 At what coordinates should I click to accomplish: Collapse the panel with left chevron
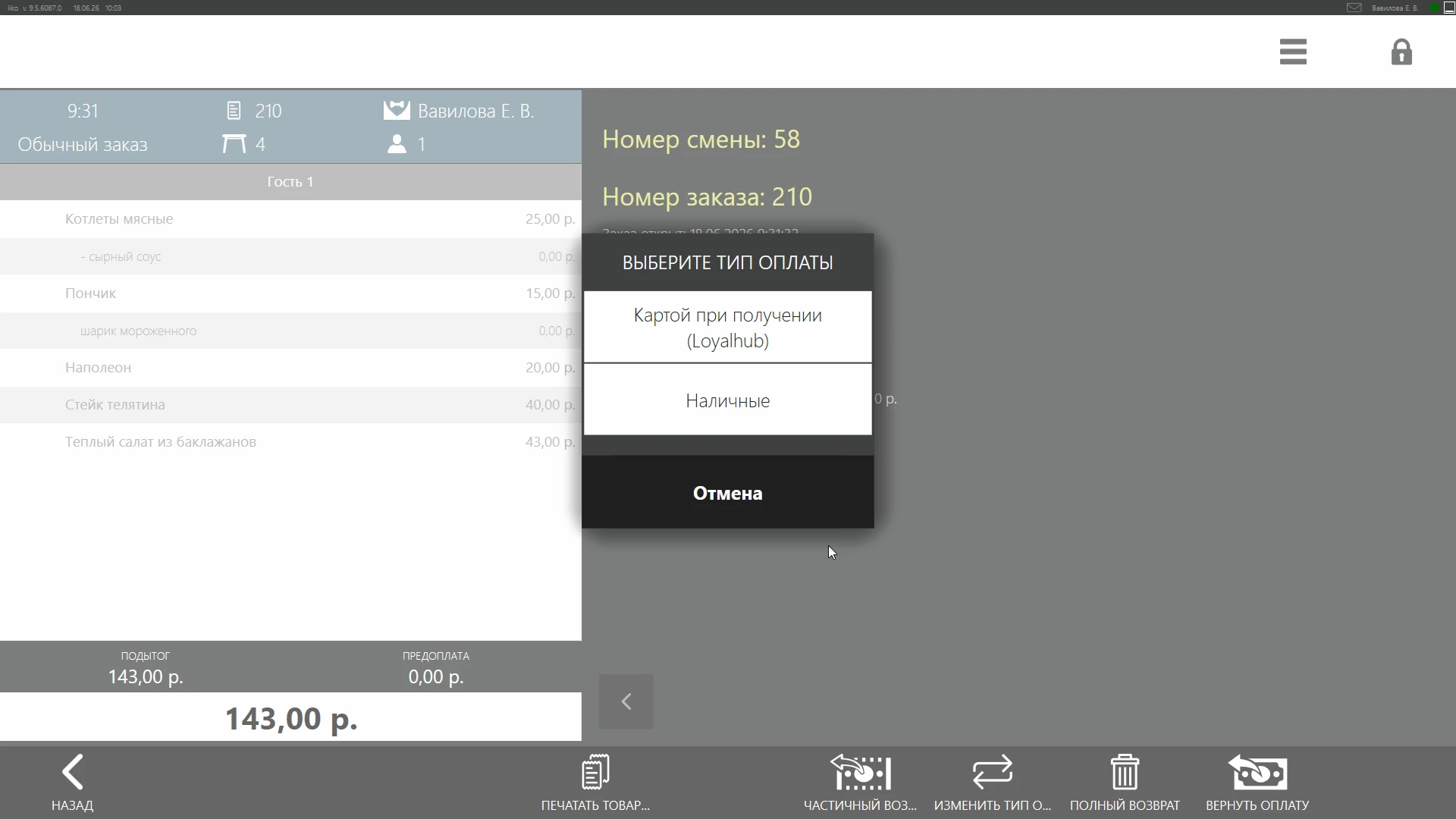pyautogui.click(x=626, y=701)
